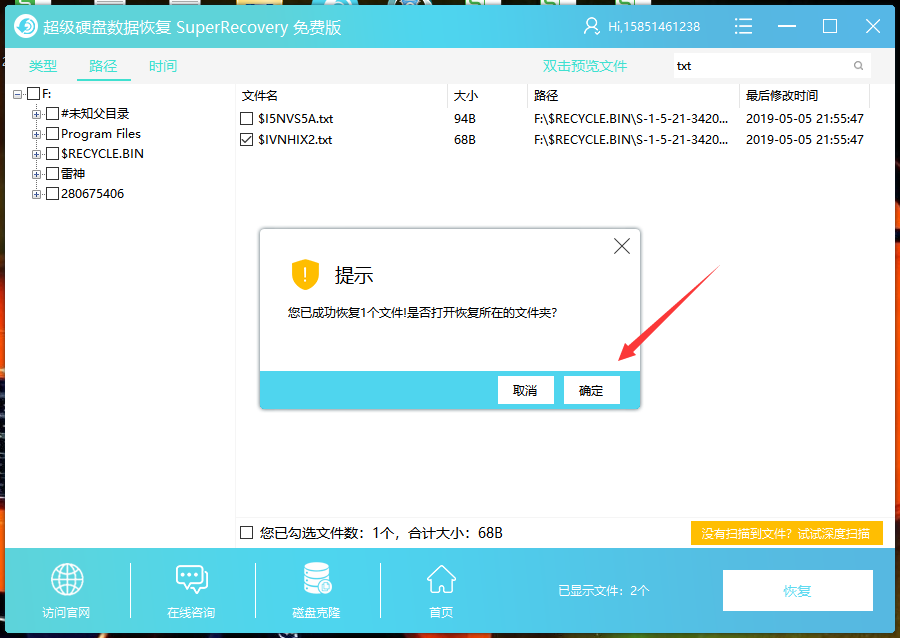Click the 恢复 button
Viewport: 900px width, 638px height.
(x=797, y=590)
